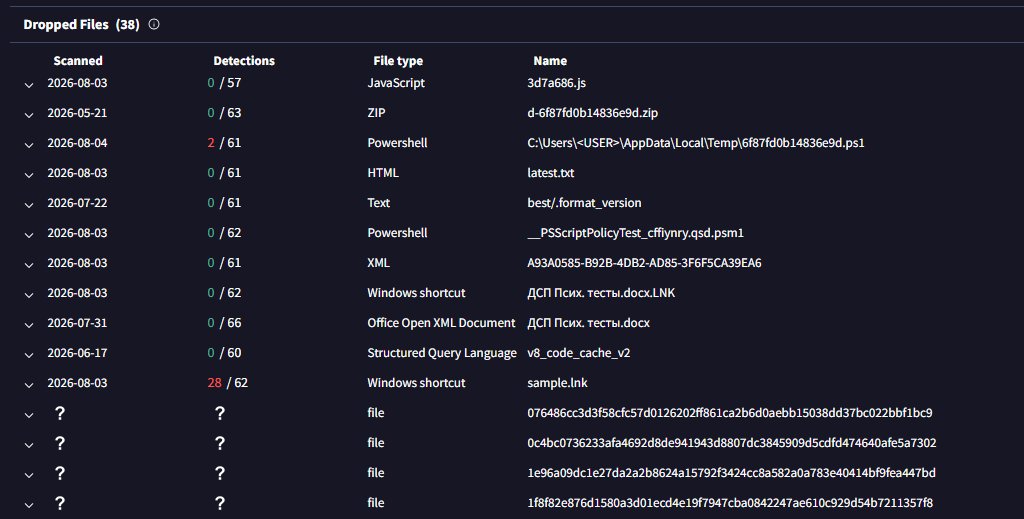Click the 0 / 66 detection score
Image resolution: width=1024 pixels, height=519 pixels.
[x=224, y=323]
